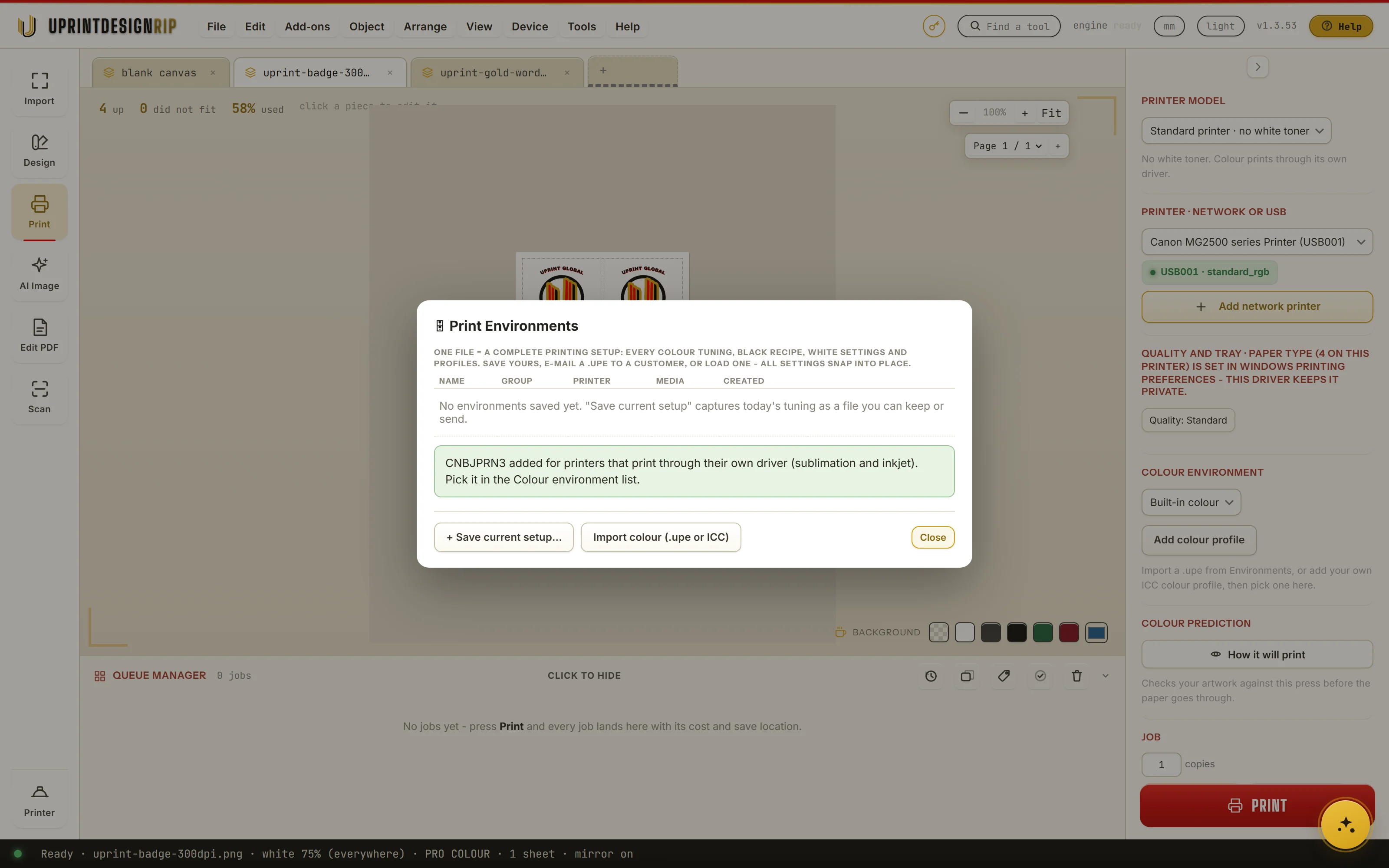Expand the Printer Model dropdown
This screenshot has width=1389, height=868.
pos(1236,131)
